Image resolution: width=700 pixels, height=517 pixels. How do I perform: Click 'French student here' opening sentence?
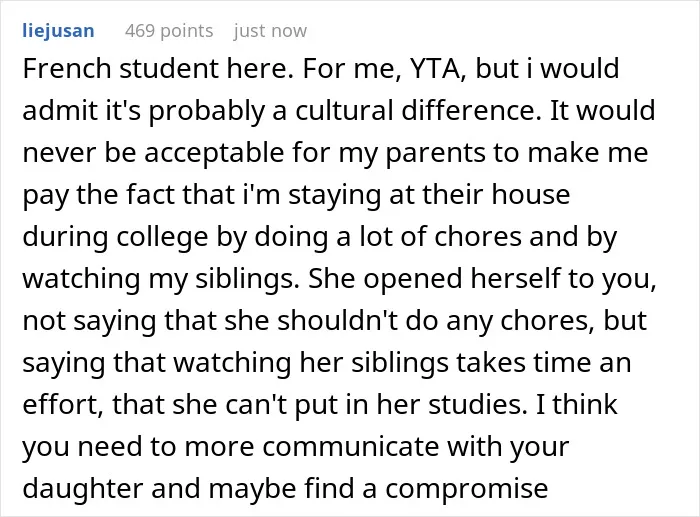coord(155,69)
